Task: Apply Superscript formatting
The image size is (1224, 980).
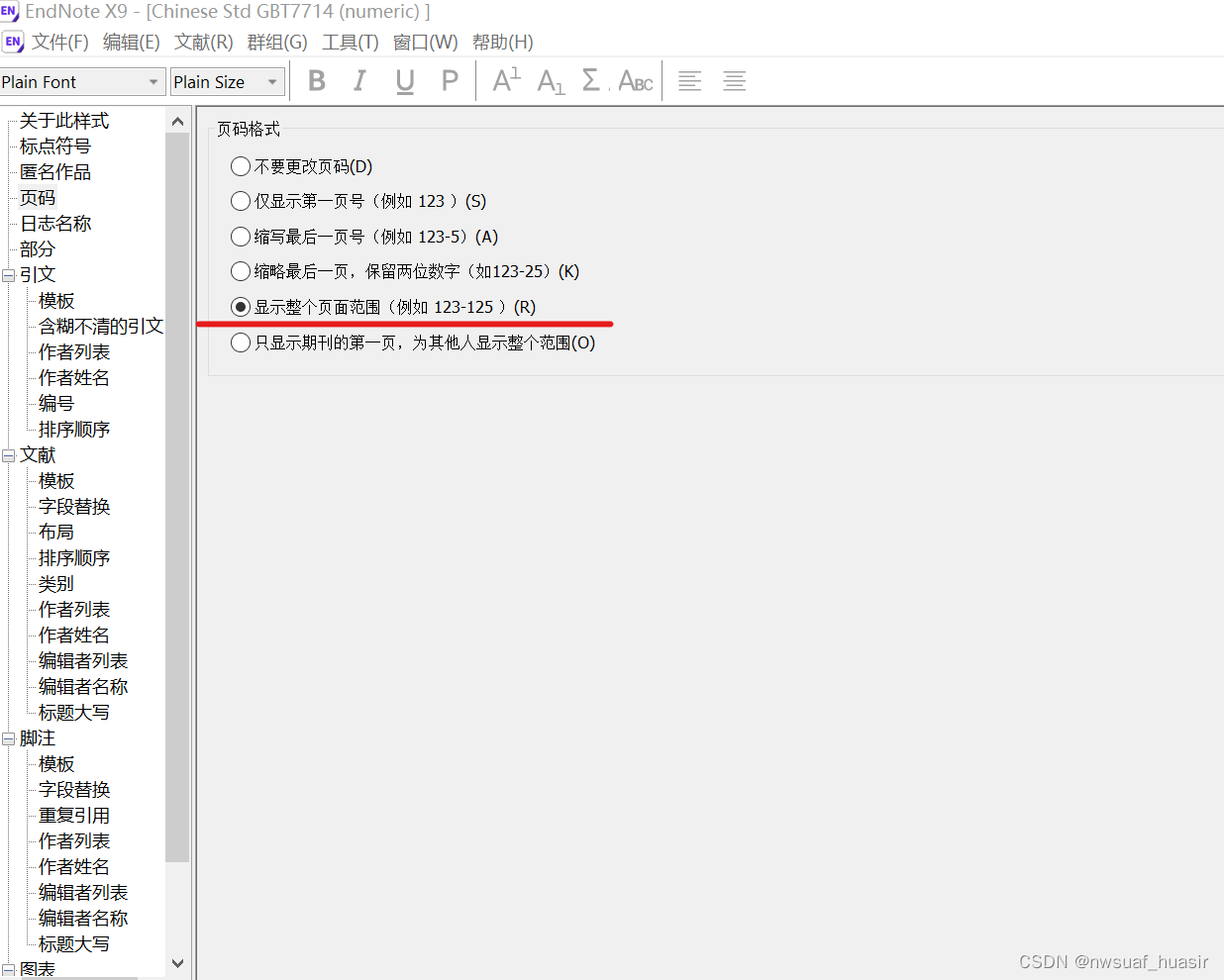Action: (x=506, y=81)
